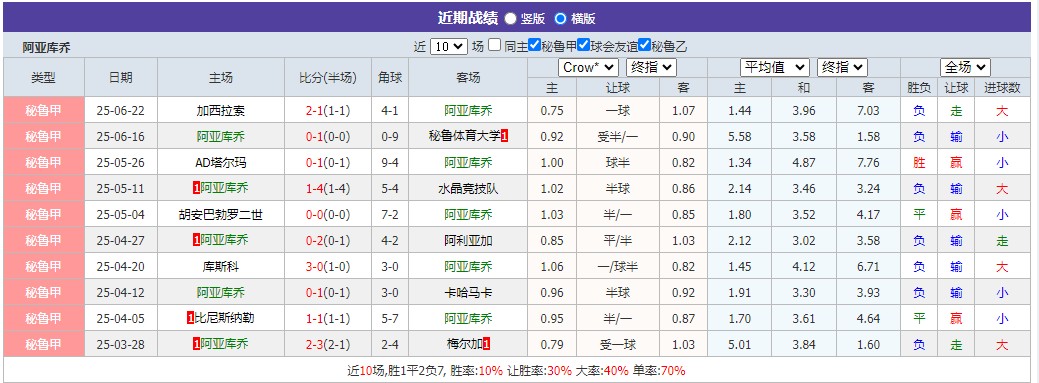Viewport: 1039px width, 383px height.
Task: Uncheck the 秘鲁甲 filter checkbox
Action: click(534, 45)
